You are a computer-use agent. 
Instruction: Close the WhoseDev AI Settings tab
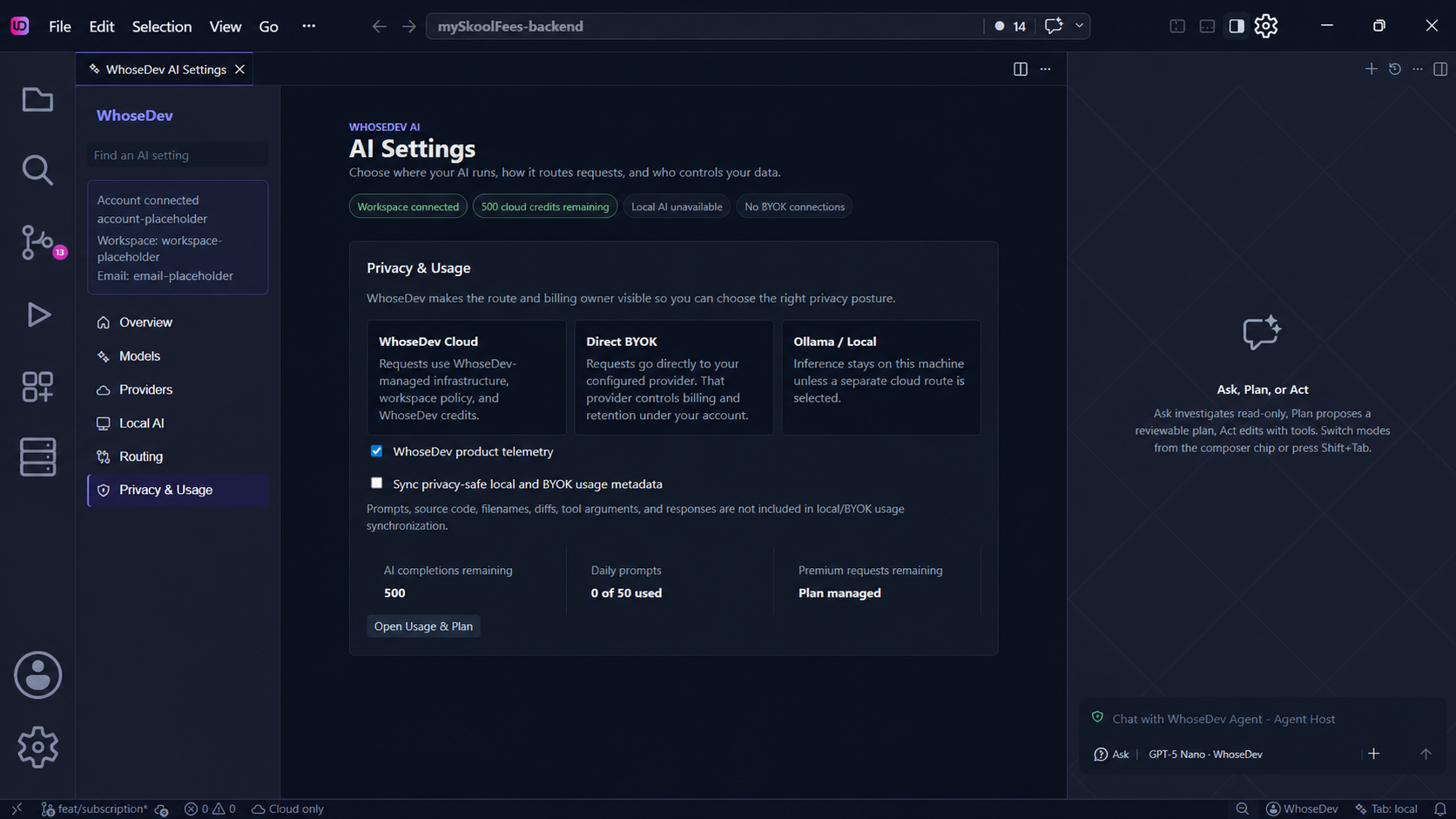239,70
